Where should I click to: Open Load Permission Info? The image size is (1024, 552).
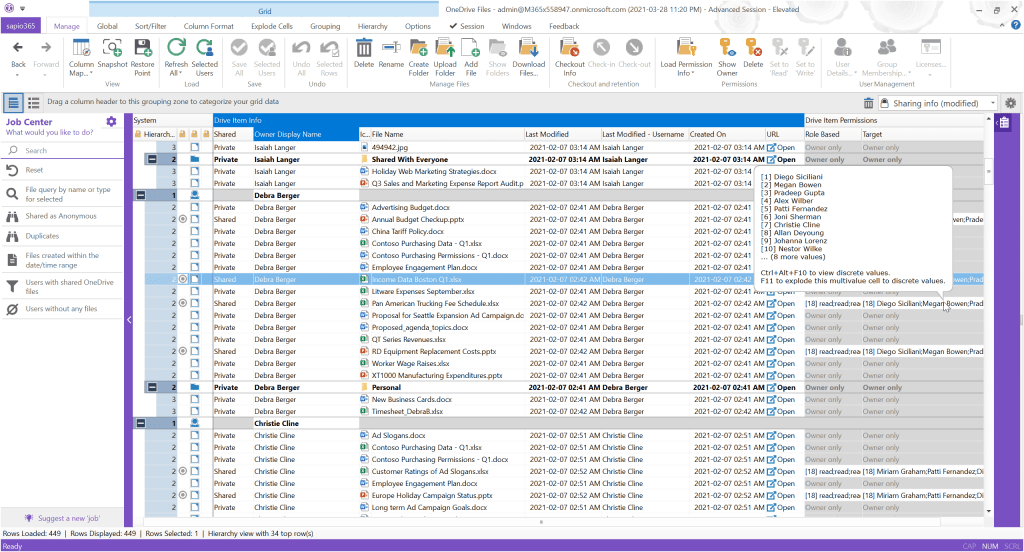pos(686,57)
